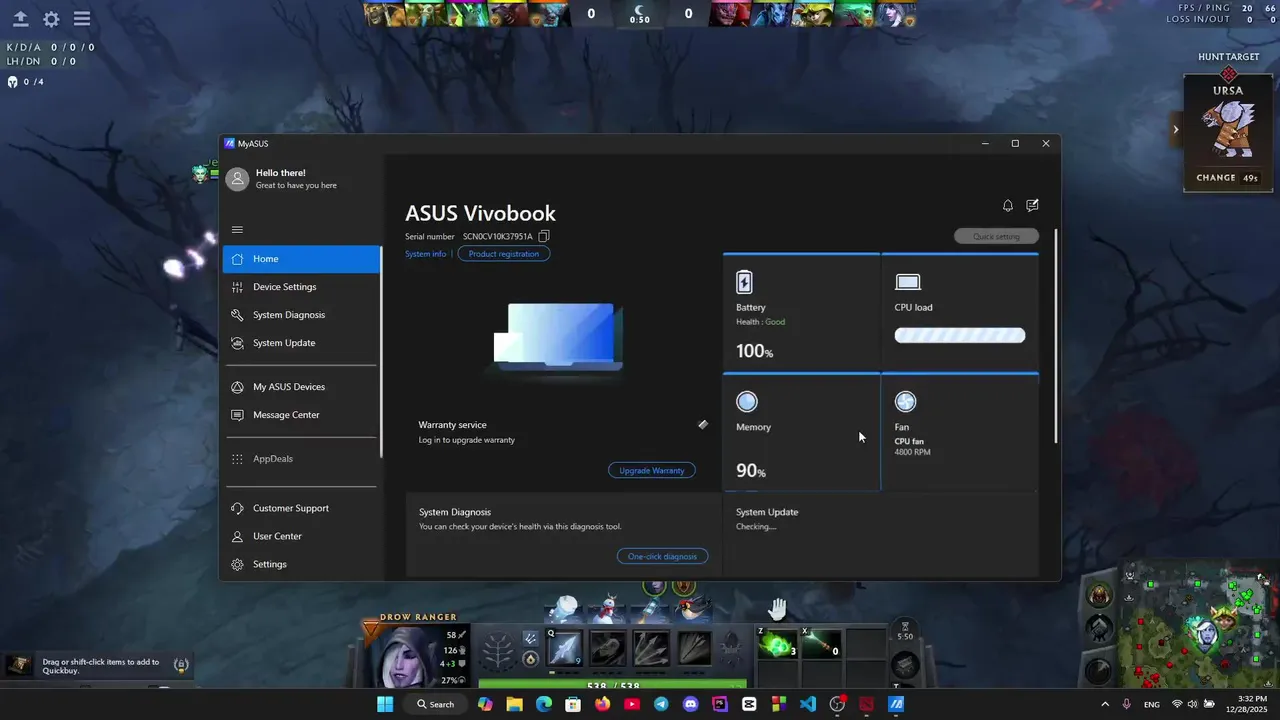Collapse the MyASUS hamburger menu
The width and height of the screenshot is (1280, 720).
(x=237, y=230)
